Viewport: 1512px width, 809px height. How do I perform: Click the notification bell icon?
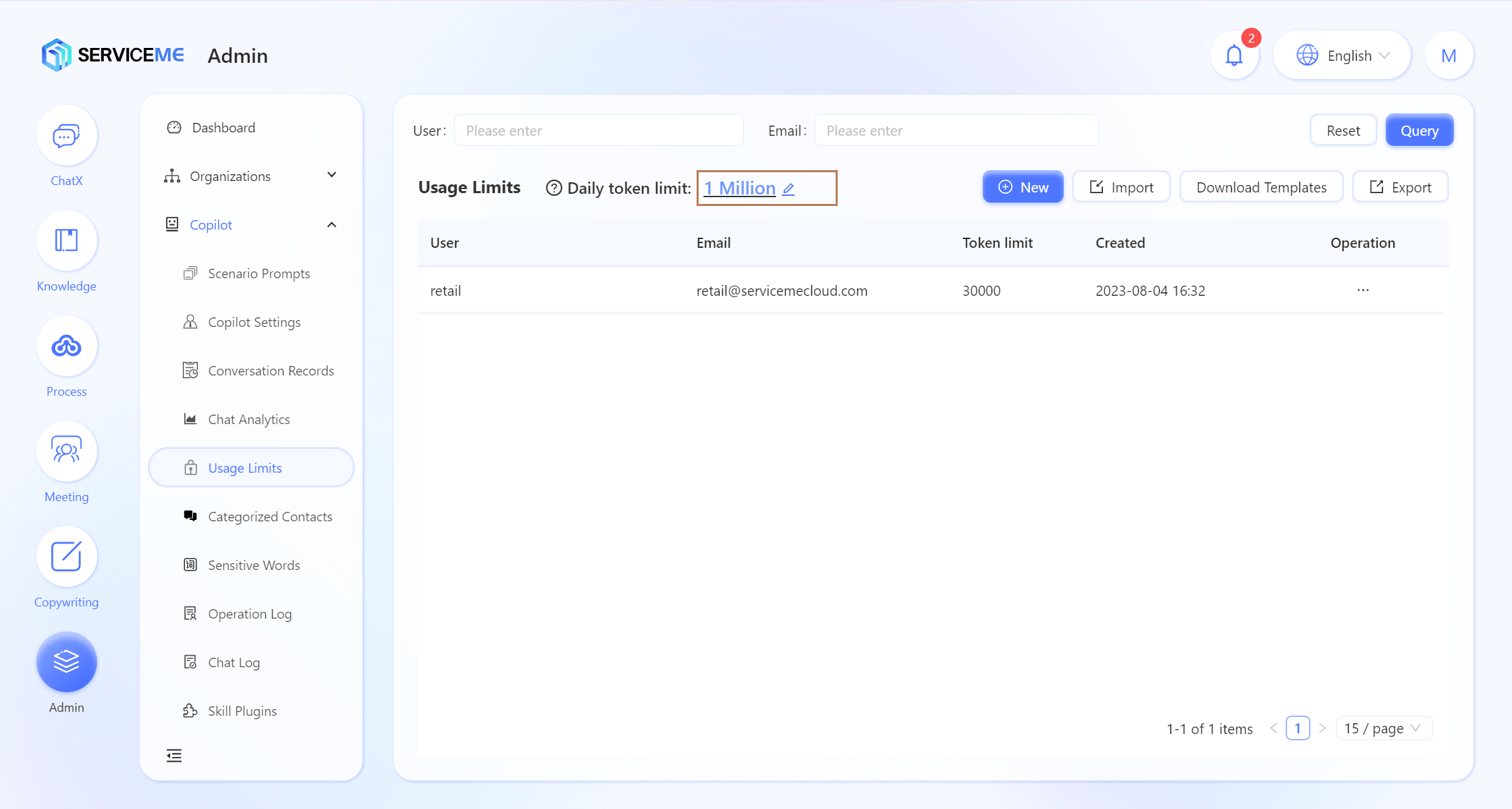point(1234,55)
